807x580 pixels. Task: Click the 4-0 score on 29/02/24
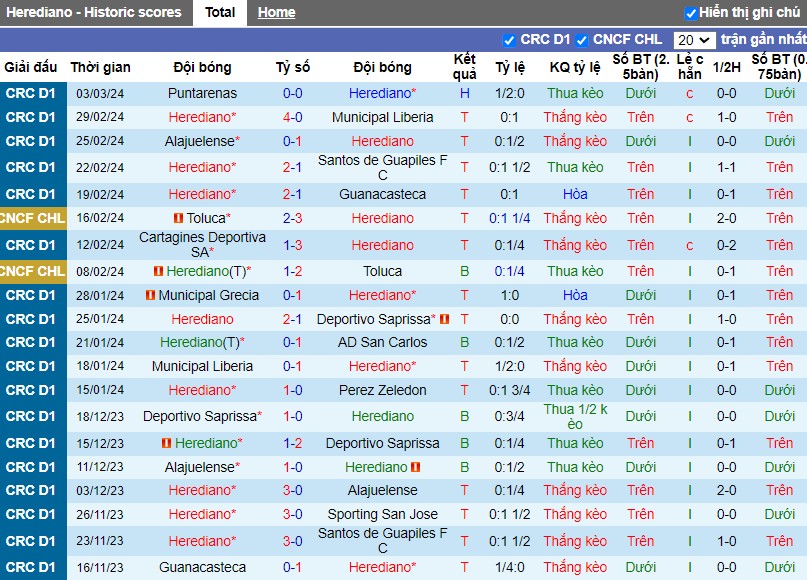click(x=292, y=117)
